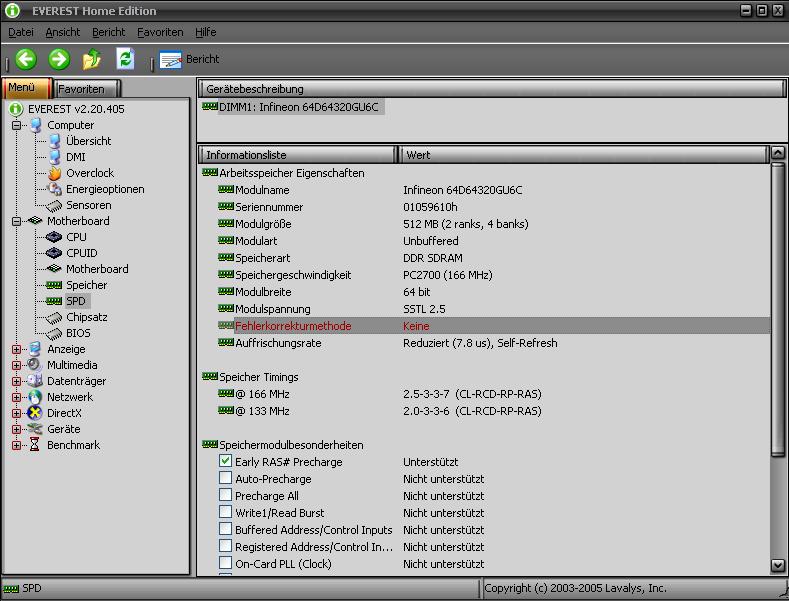Click the vertical scrollbar thumb
The height and width of the screenshot is (601, 789).
click(x=778, y=309)
